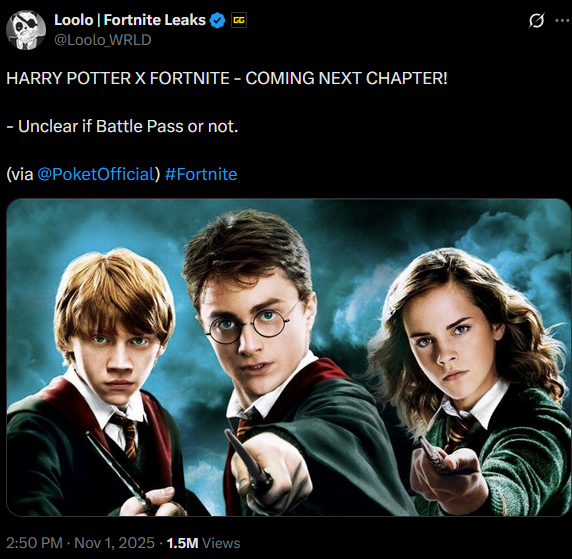View the 1.5M Views count

coord(203,543)
